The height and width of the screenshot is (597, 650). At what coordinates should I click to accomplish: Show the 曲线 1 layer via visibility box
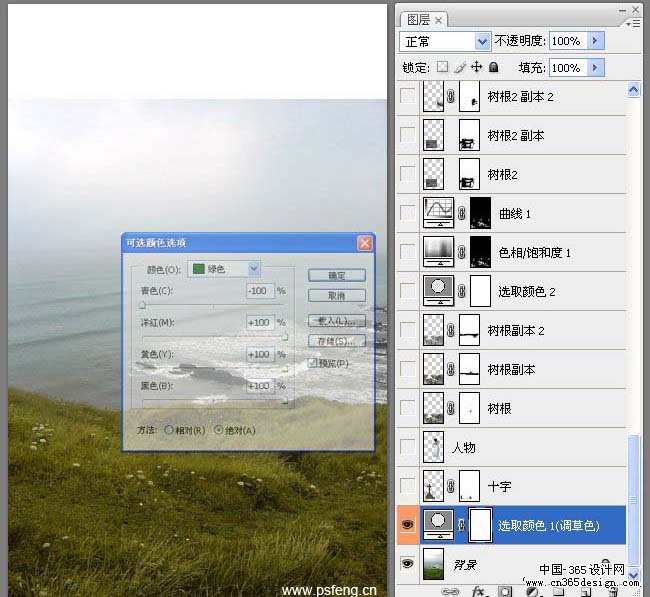click(407, 213)
